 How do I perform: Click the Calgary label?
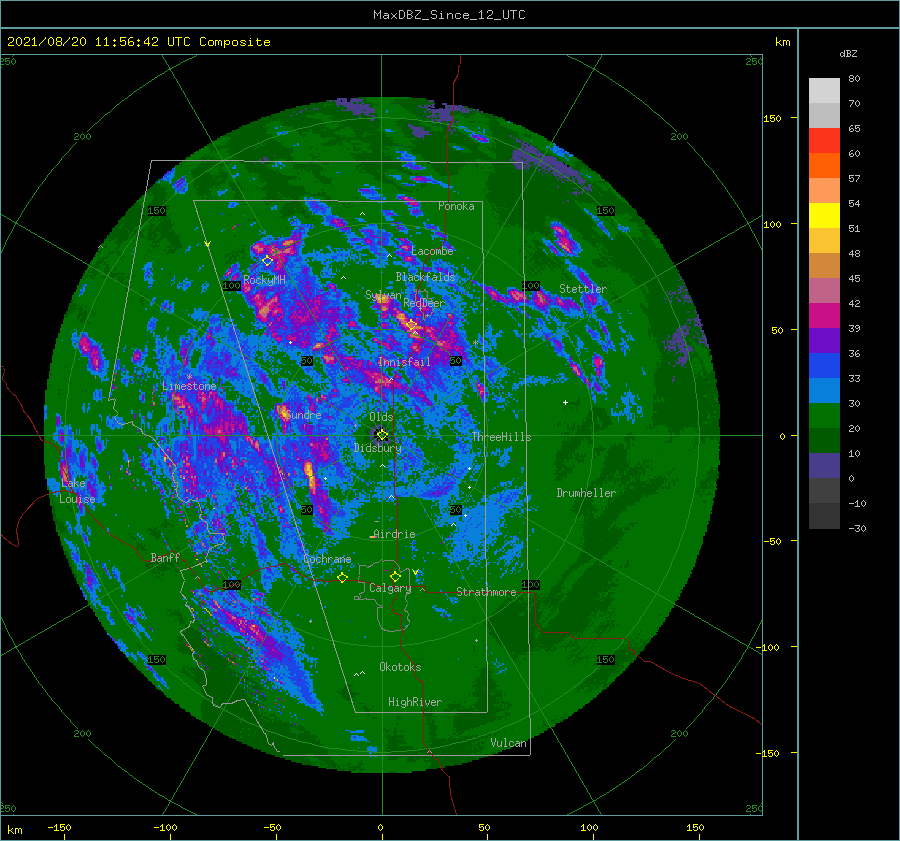tap(390, 588)
